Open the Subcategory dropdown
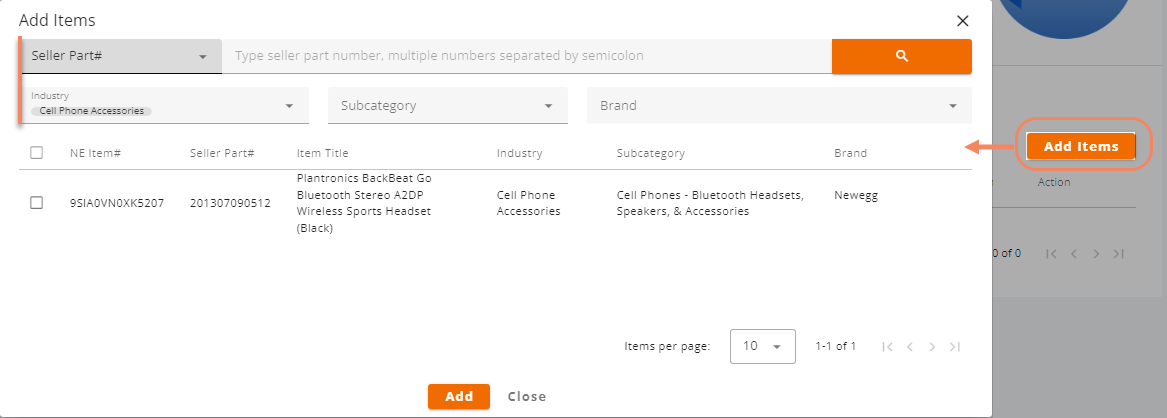This screenshot has height=418, width=1167. click(x=448, y=106)
